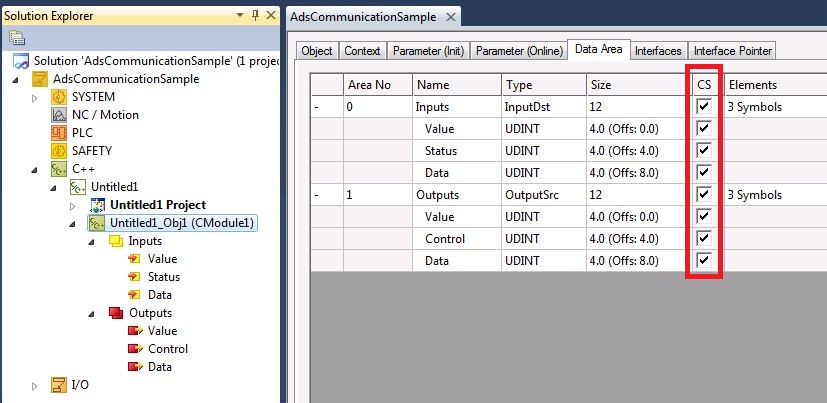Click the red Outputs folder icon
The width and height of the screenshot is (827, 403).
(116, 313)
